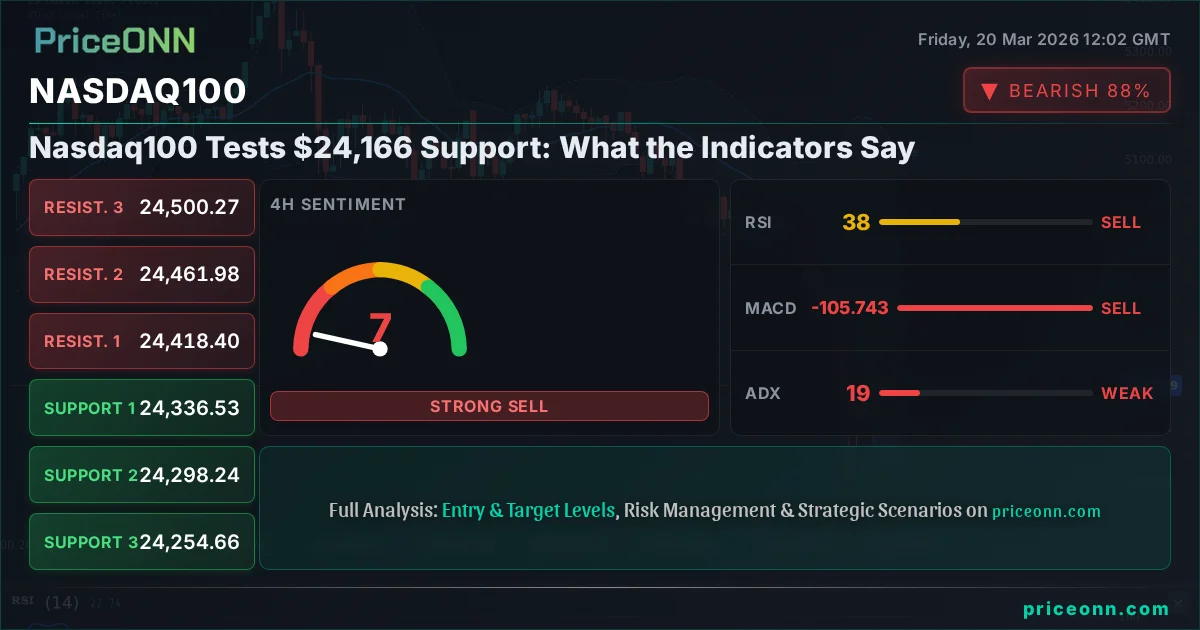Select the NASDAQ100 title tab

pyautogui.click(x=138, y=90)
